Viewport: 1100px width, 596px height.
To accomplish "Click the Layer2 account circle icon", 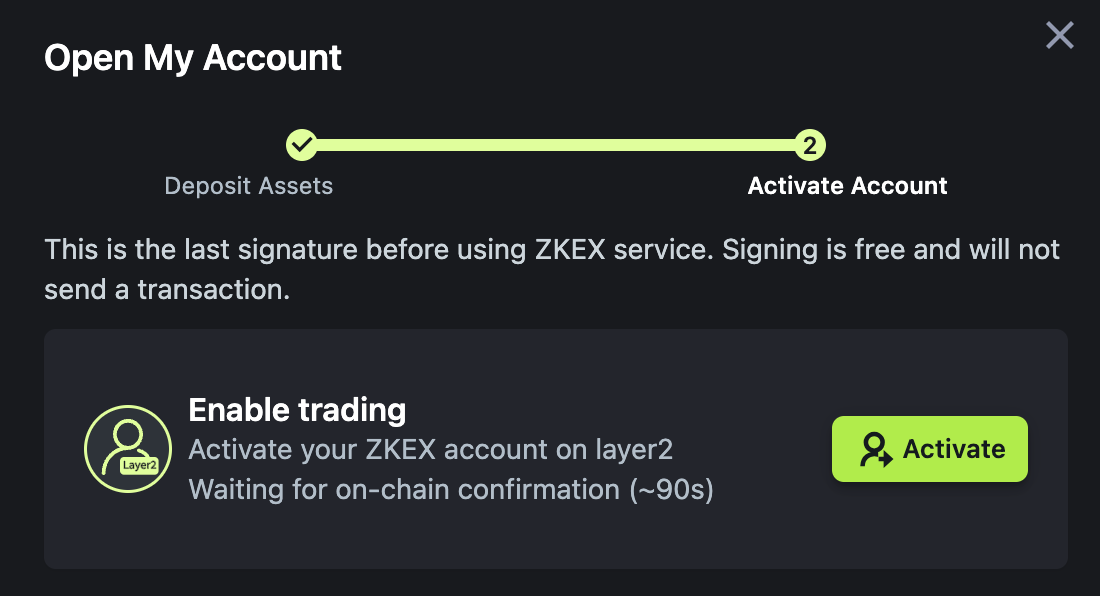I will click(127, 448).
